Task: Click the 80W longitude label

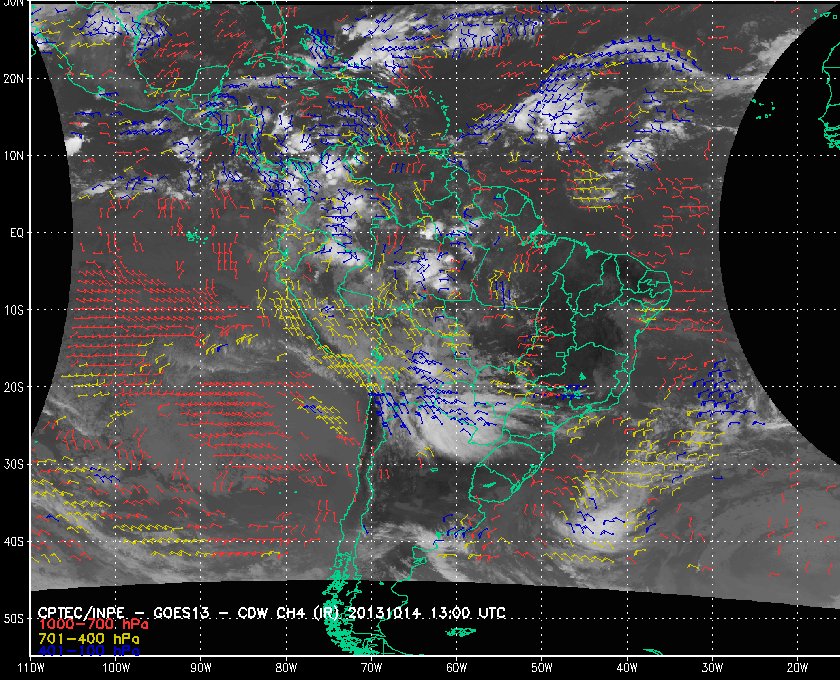Action: click(x=286, y=667)
